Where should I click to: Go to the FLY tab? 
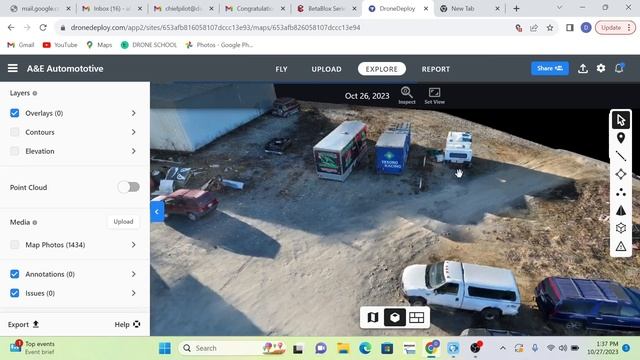pyautogui.click(x=281, y=69)
